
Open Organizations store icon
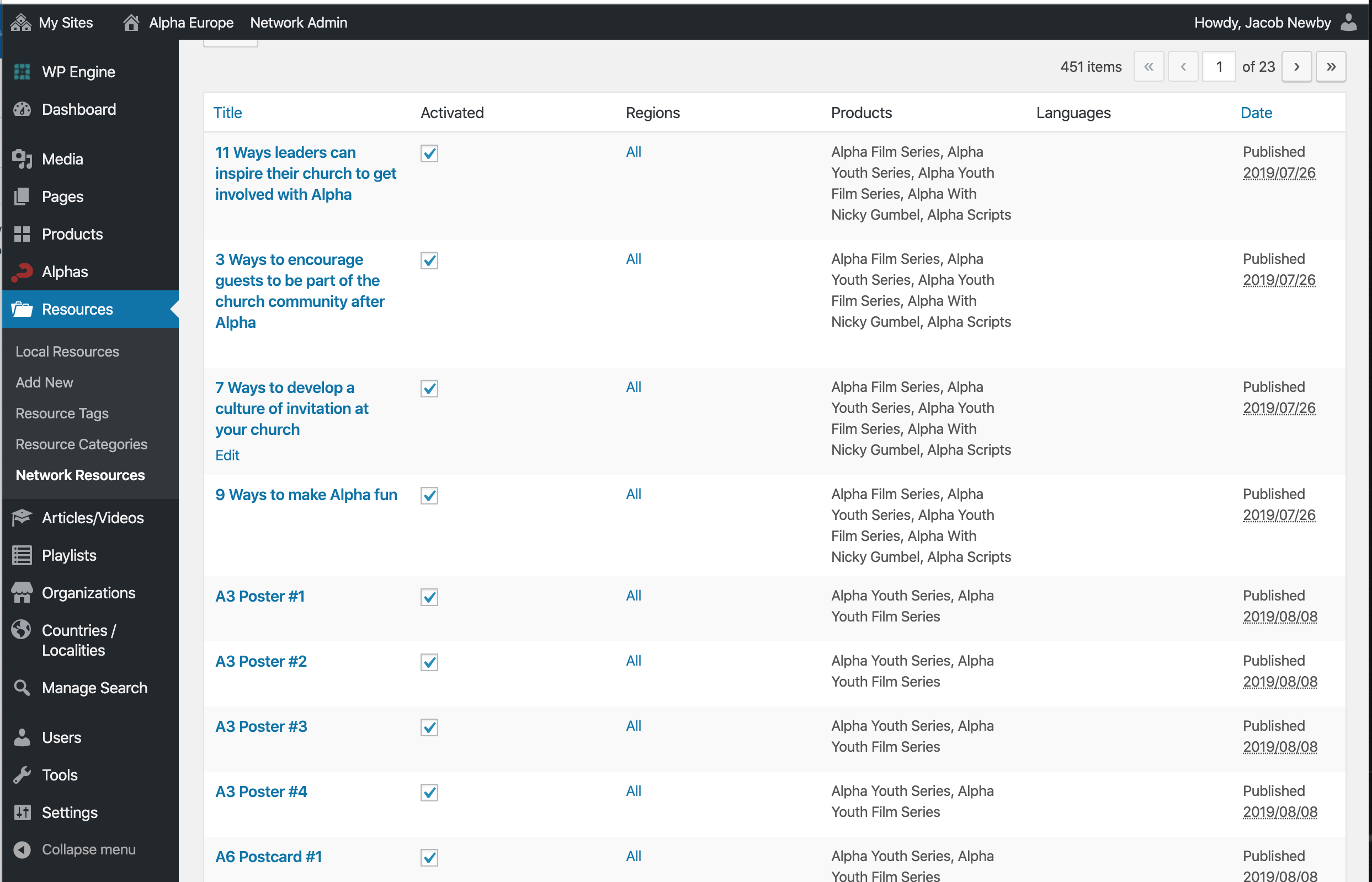pos(22,593)
